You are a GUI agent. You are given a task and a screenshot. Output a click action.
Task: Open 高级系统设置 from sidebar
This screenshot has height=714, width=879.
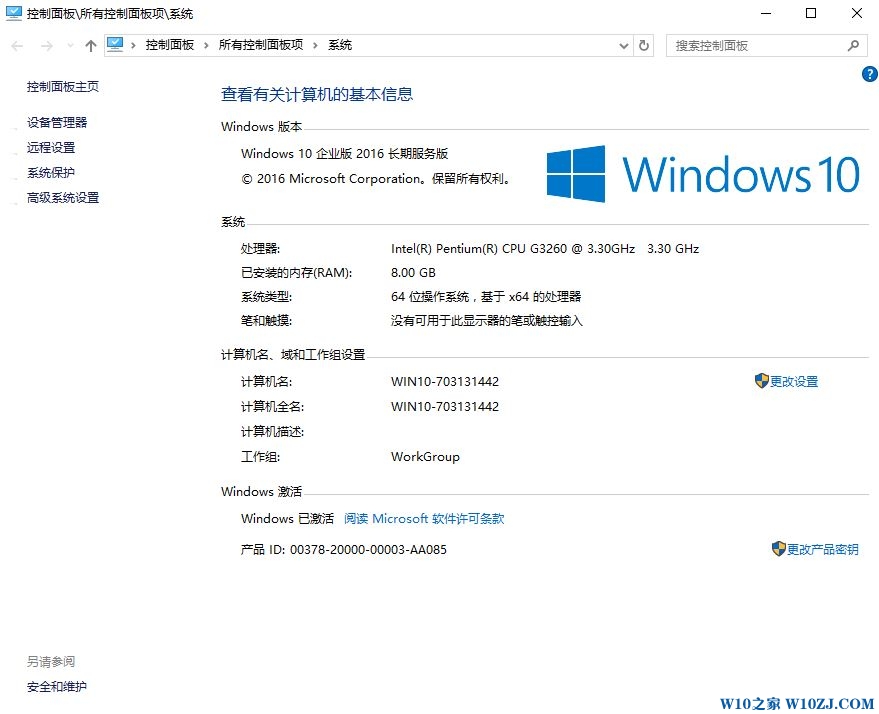click(x=63, y=198)
